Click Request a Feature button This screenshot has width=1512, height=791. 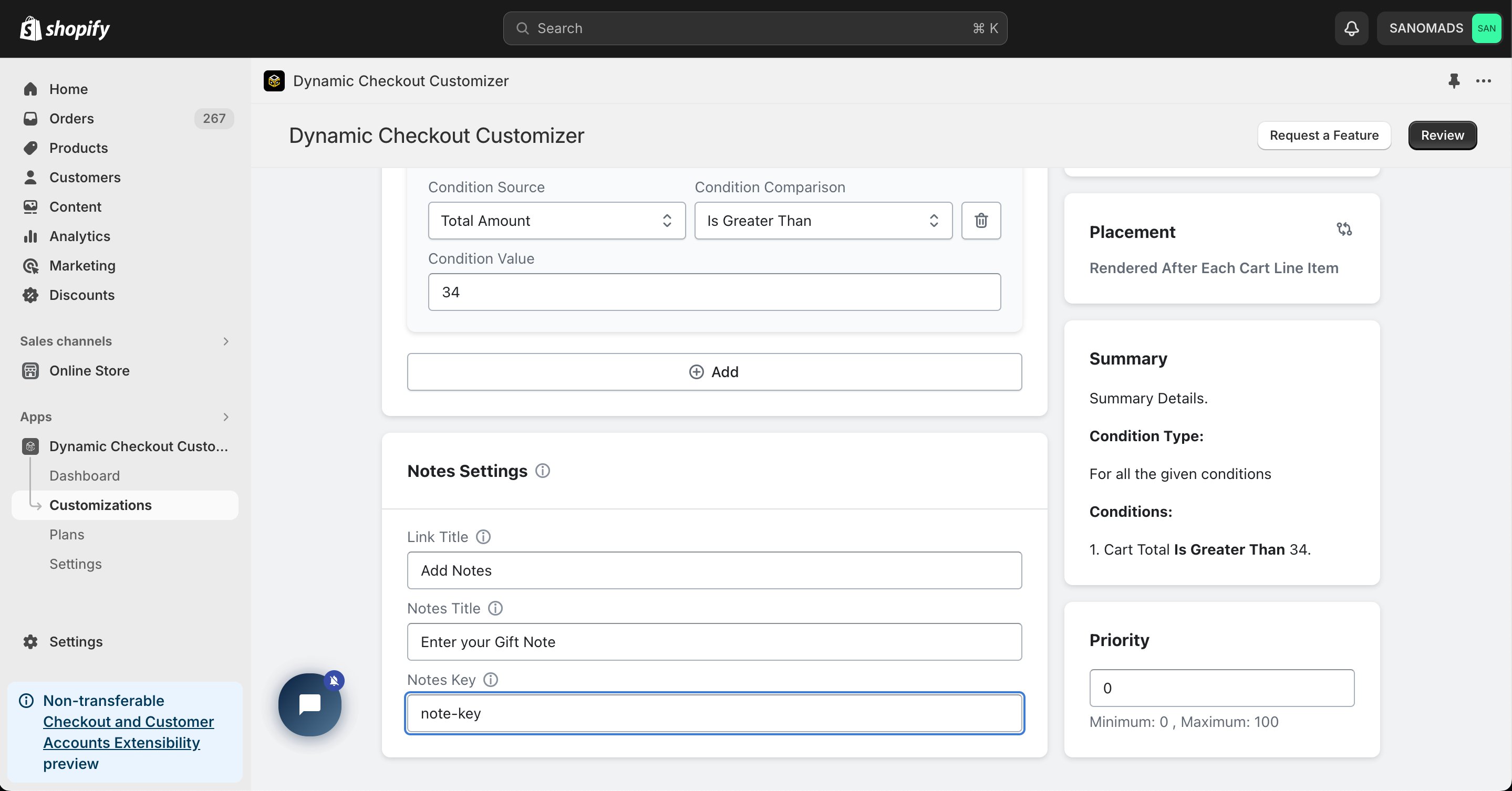point(1323,136)
